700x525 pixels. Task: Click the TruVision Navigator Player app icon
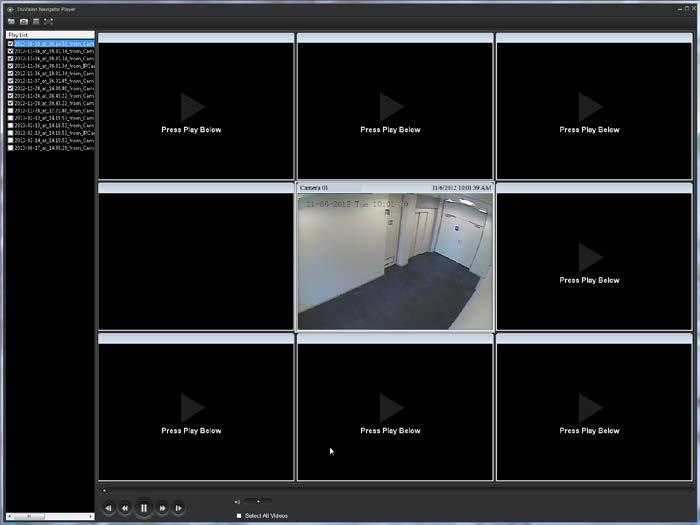(11, 9)
